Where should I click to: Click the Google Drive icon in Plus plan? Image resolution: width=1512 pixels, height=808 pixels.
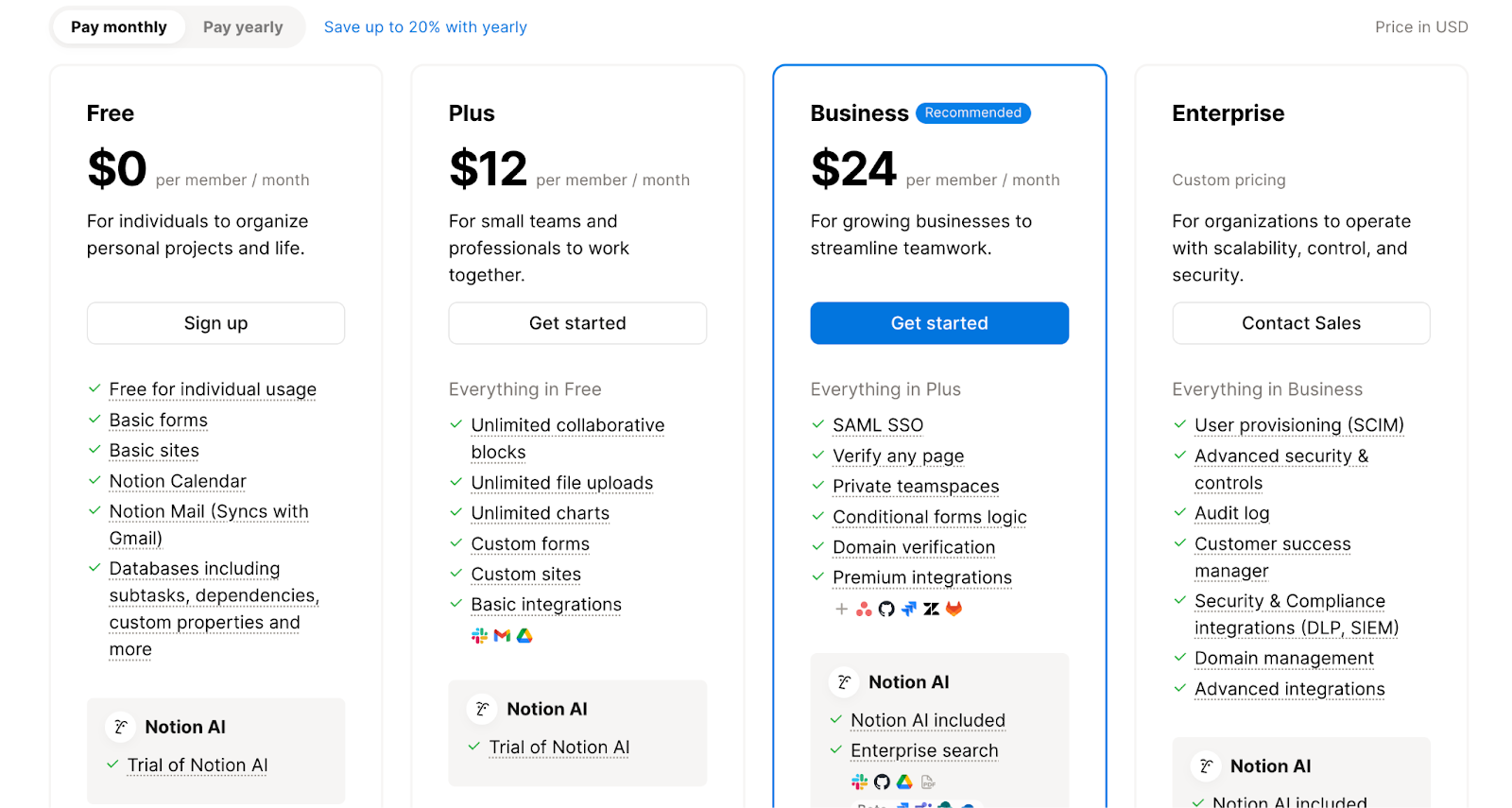(524, 636)
